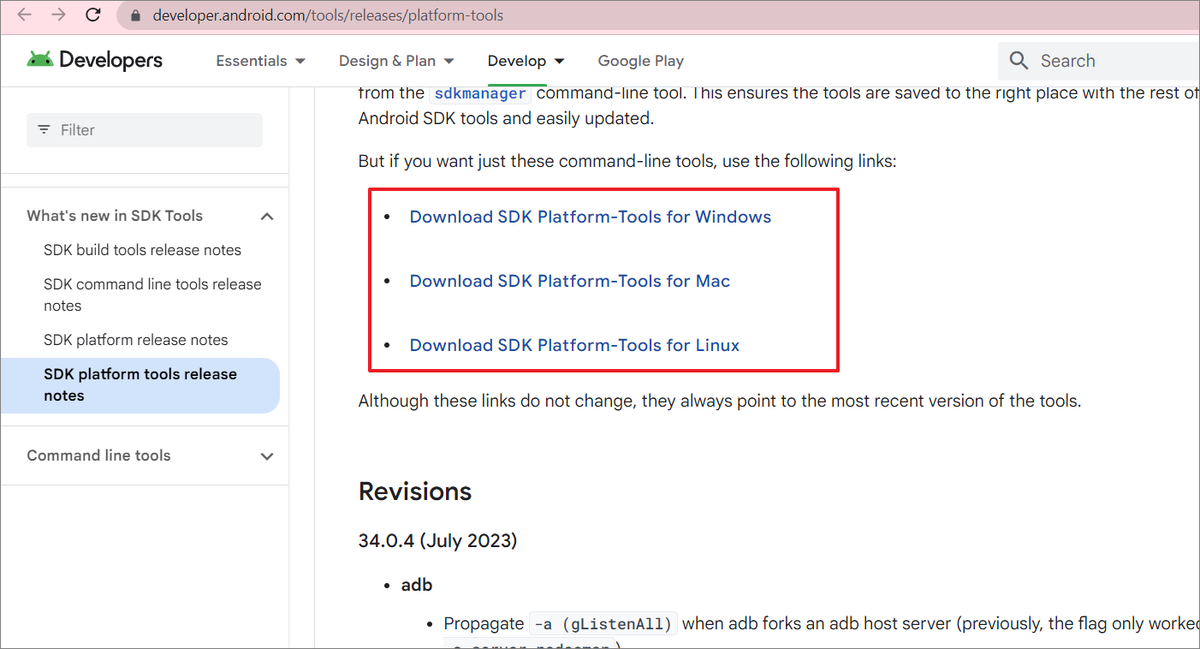
Task: Reload the page with refresh icon
Action: 93,16
